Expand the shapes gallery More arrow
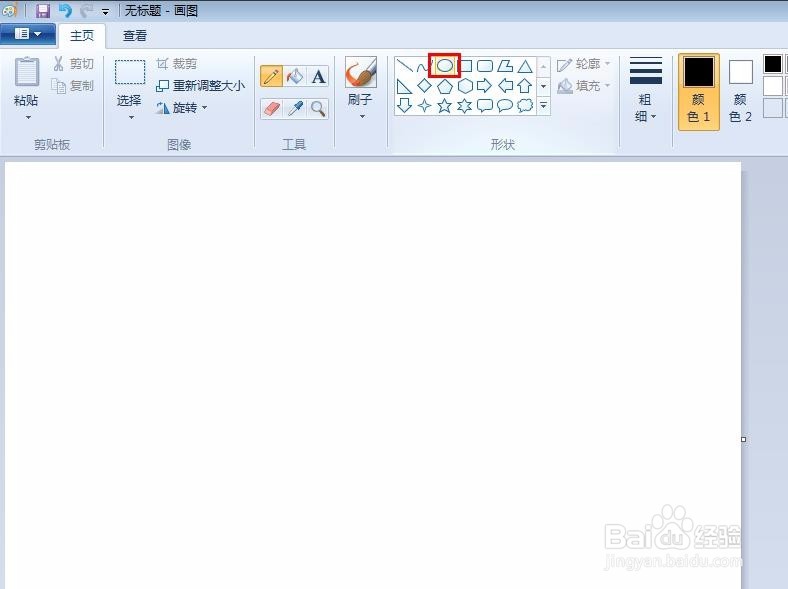 543,106
